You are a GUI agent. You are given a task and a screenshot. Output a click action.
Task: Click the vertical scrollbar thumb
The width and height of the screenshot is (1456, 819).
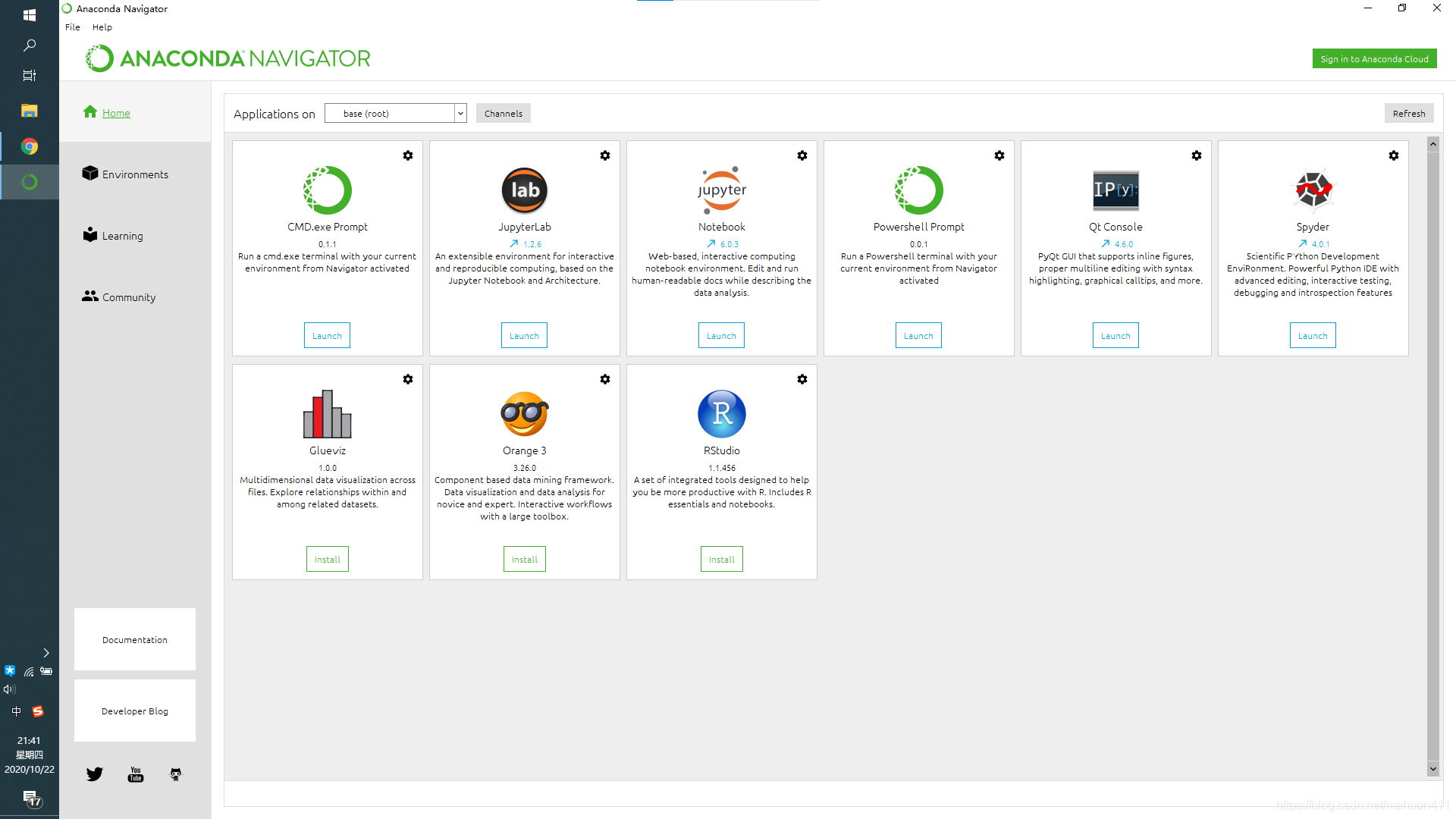pos(1433,455)
